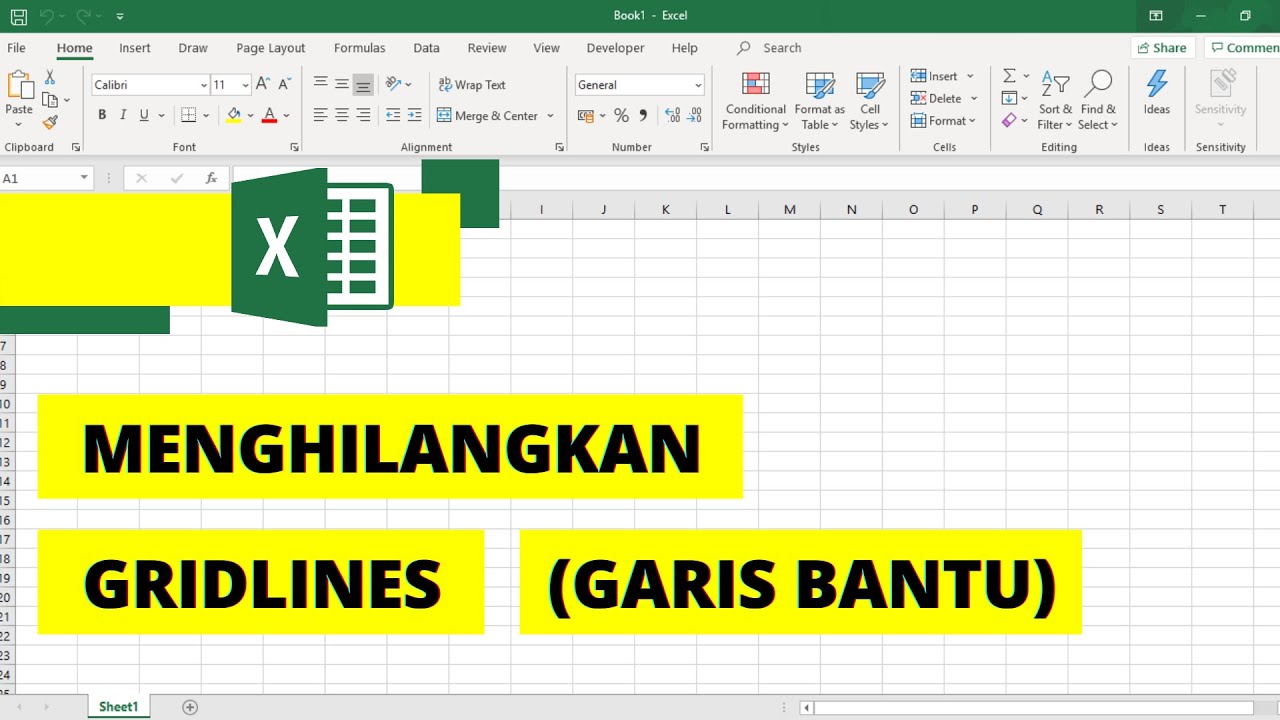1280x720 pixels.
Task: Open Cell Styles gallery
Action: (x=870, y=101)
